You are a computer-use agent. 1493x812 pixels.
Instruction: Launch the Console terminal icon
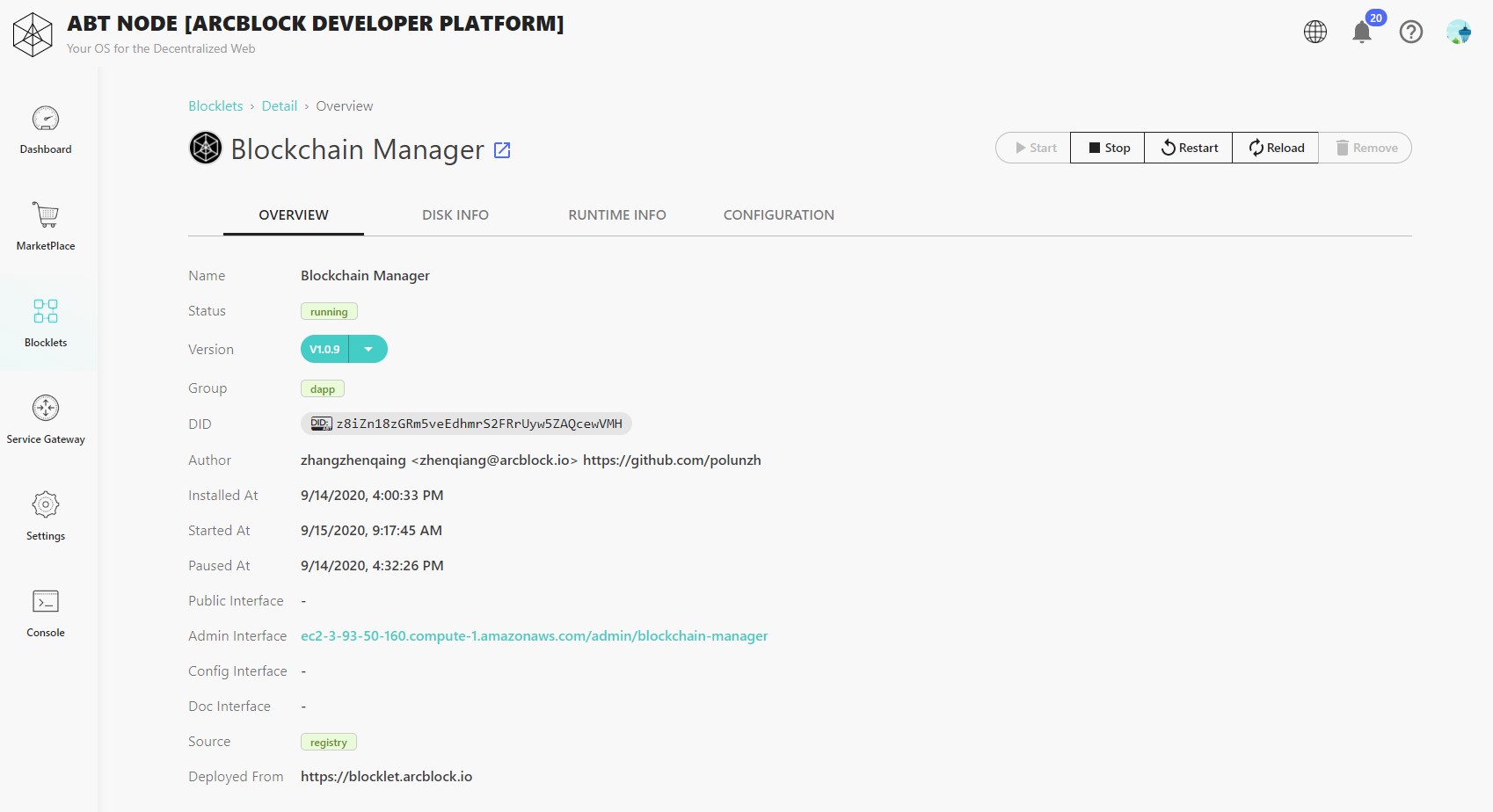coord(46,602)
